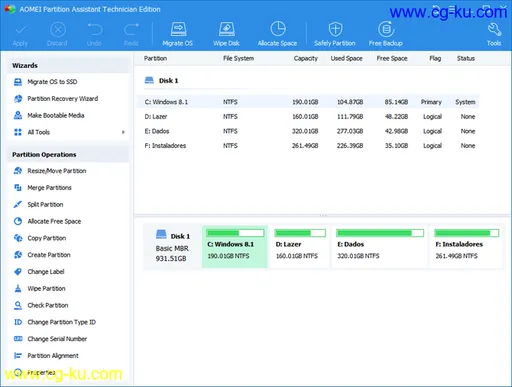The height and width of the screenshot is (387, 512).
Task: Click the Discard toolbar icon
Action: pos(58,30)
